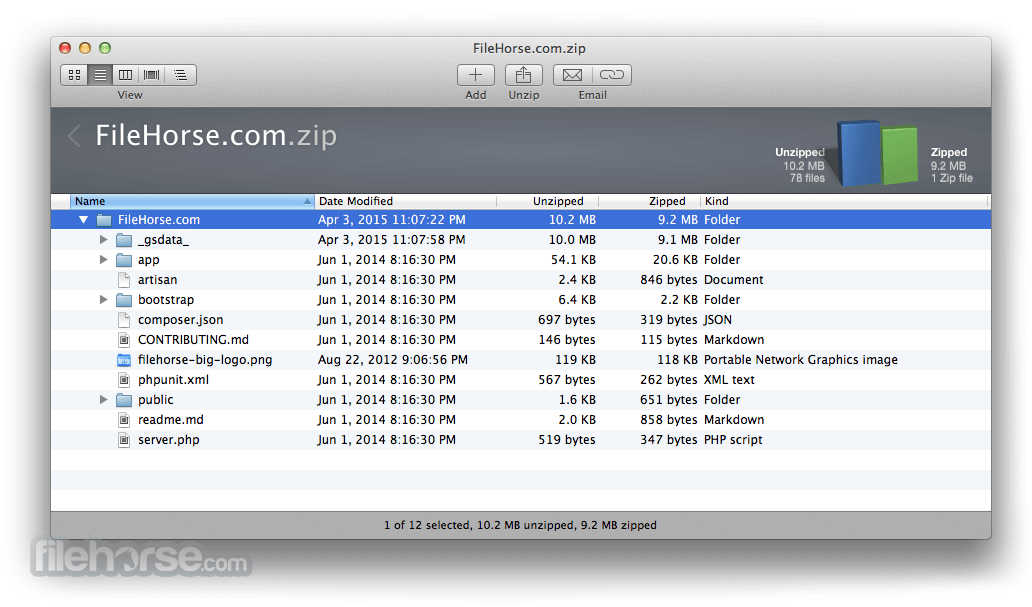Click the phpunit.xml file icon
This screenshot has height=607, width=1032.
click(124, 380)
